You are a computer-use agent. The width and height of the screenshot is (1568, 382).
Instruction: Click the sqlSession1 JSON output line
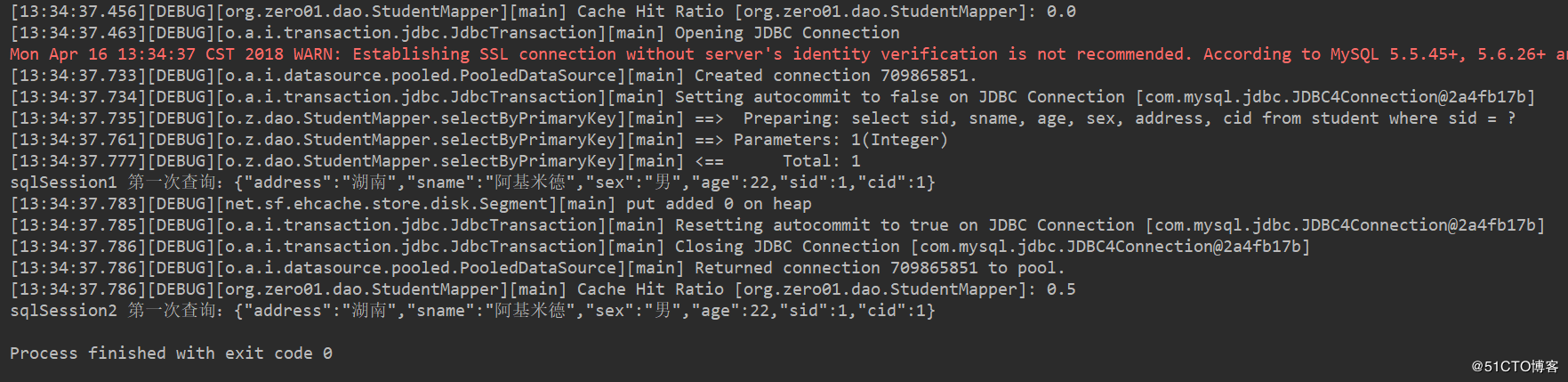click(472, 183)
